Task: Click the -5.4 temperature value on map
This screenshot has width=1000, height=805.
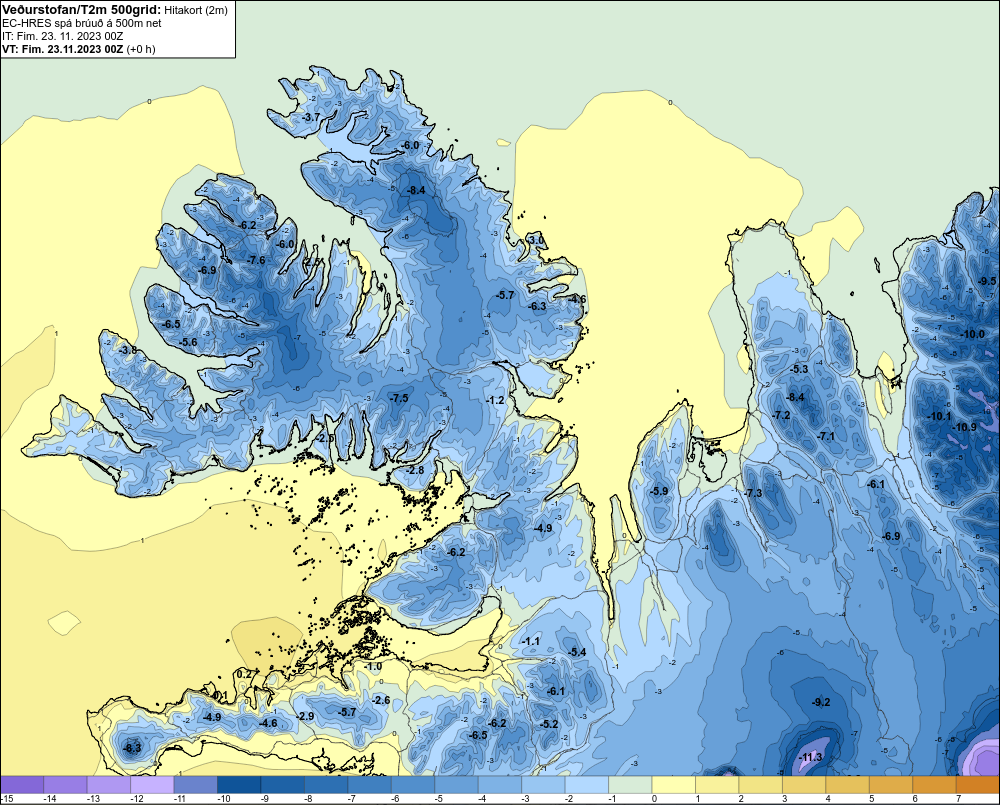Action: (x=577, y=652)
